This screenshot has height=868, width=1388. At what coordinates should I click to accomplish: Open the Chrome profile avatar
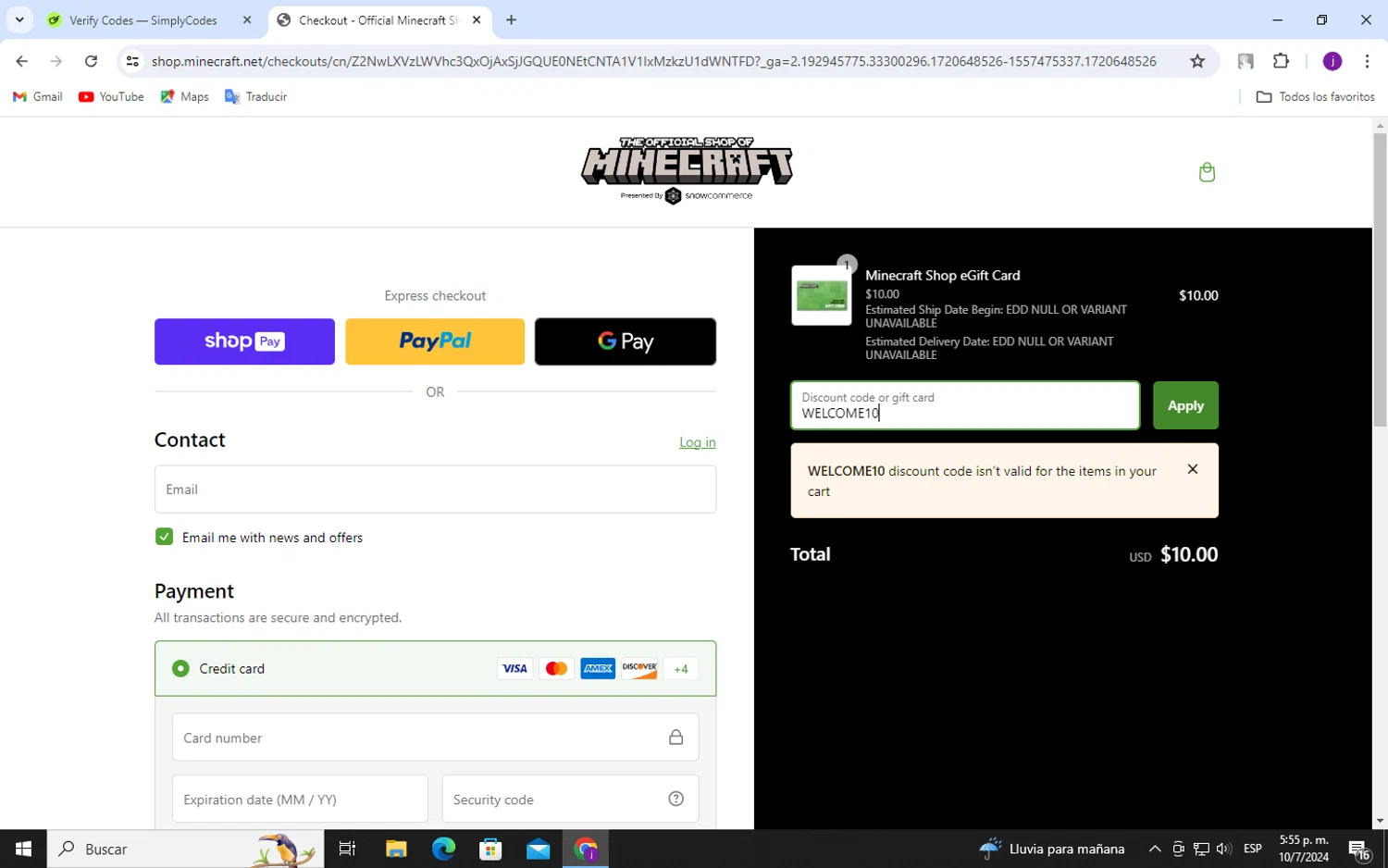coord(1332,61)
